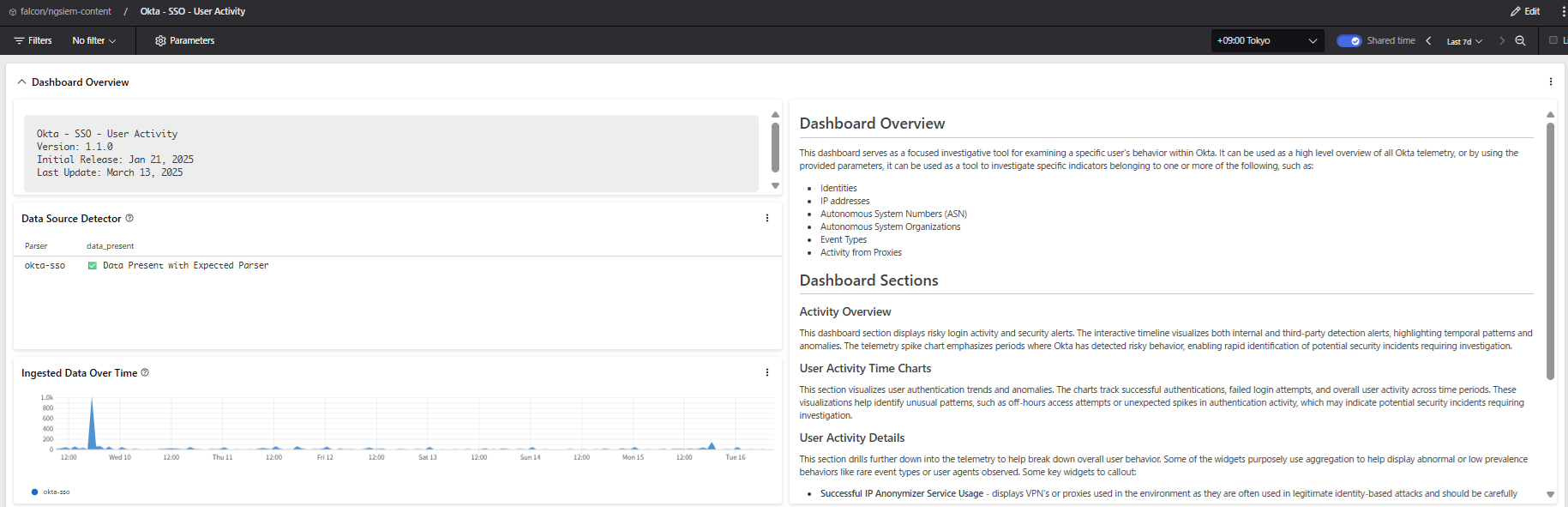
Task: Navigate to falcon/ngsiem-content breadcrumb
Action: point(65,11)
